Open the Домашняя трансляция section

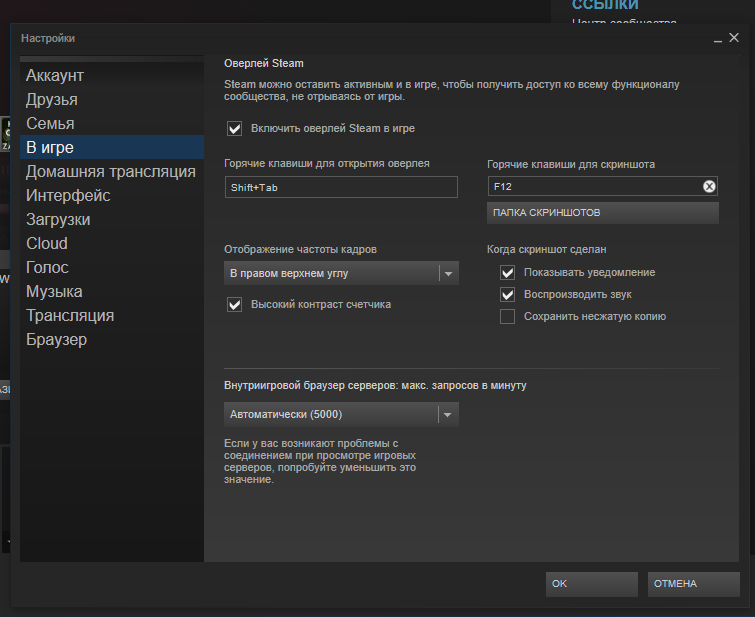pyautogui.click(x=112, y=171)
